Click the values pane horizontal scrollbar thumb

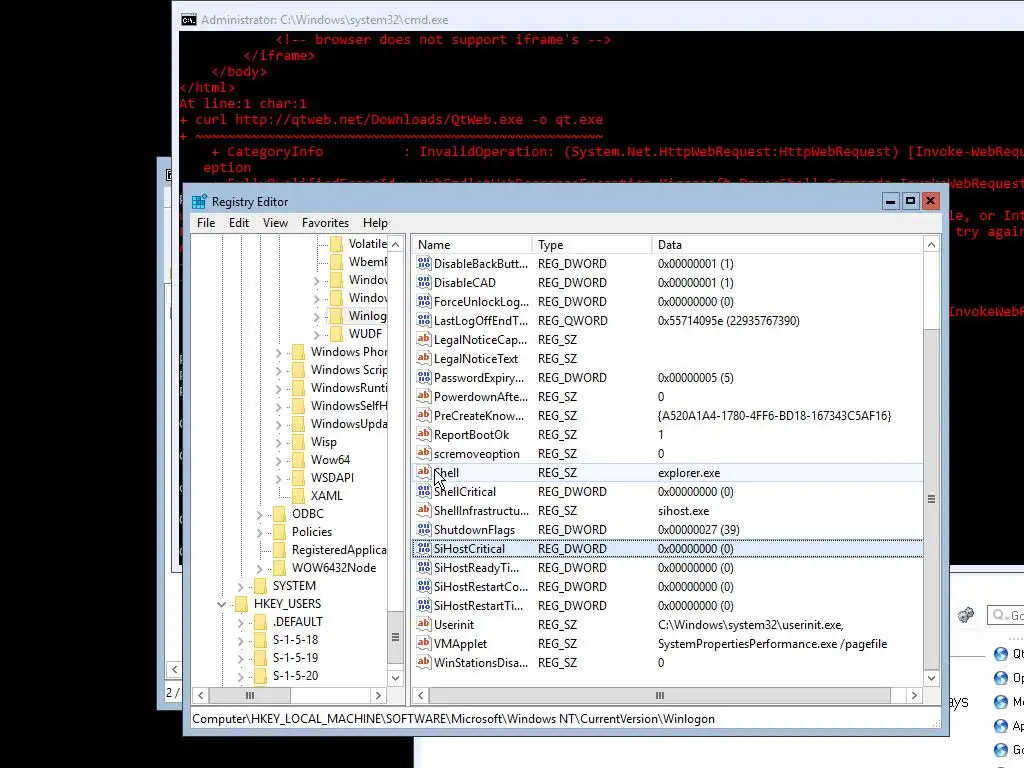click(x=660, y=696)
